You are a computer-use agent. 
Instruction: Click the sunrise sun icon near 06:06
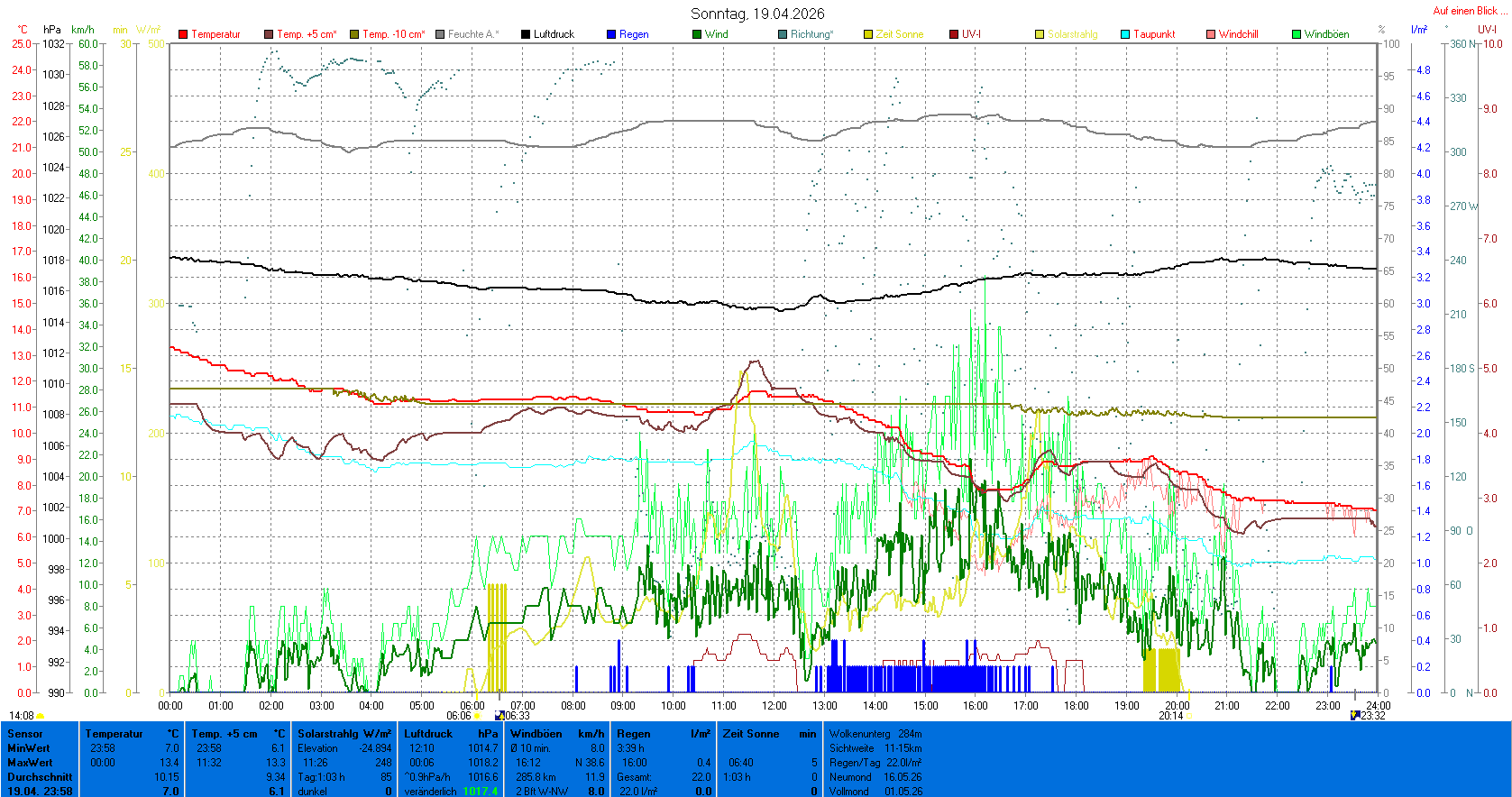tap(477, 716)
